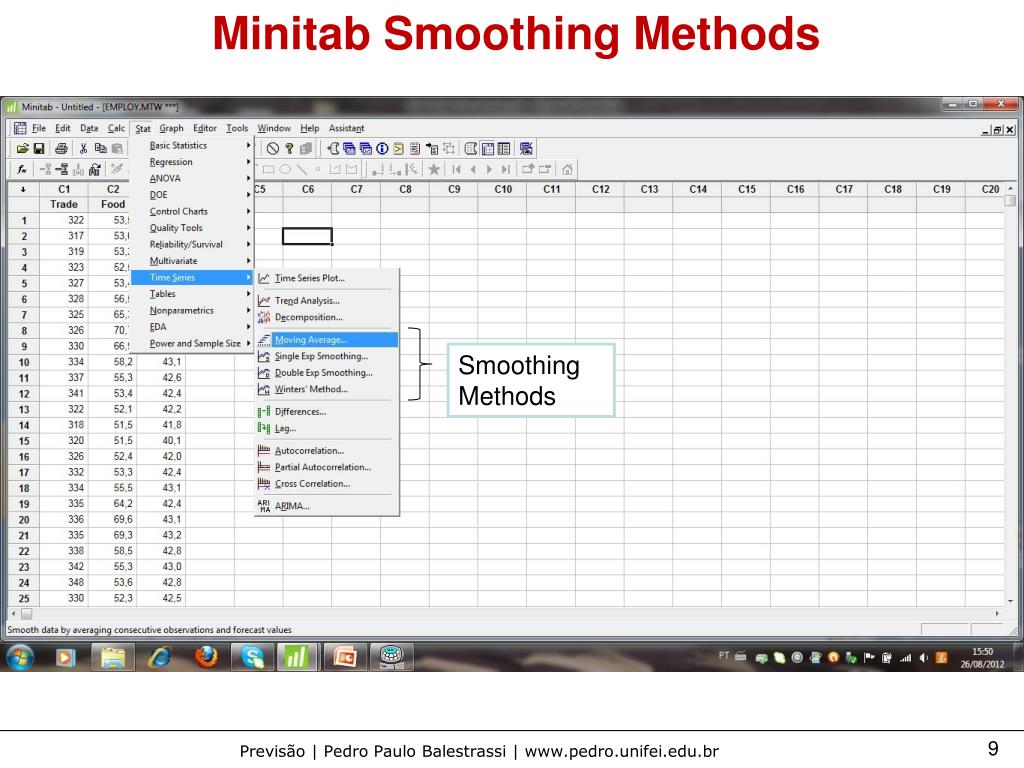
Task: Select Double Exp Smoothing option
Action: [327, 373]
